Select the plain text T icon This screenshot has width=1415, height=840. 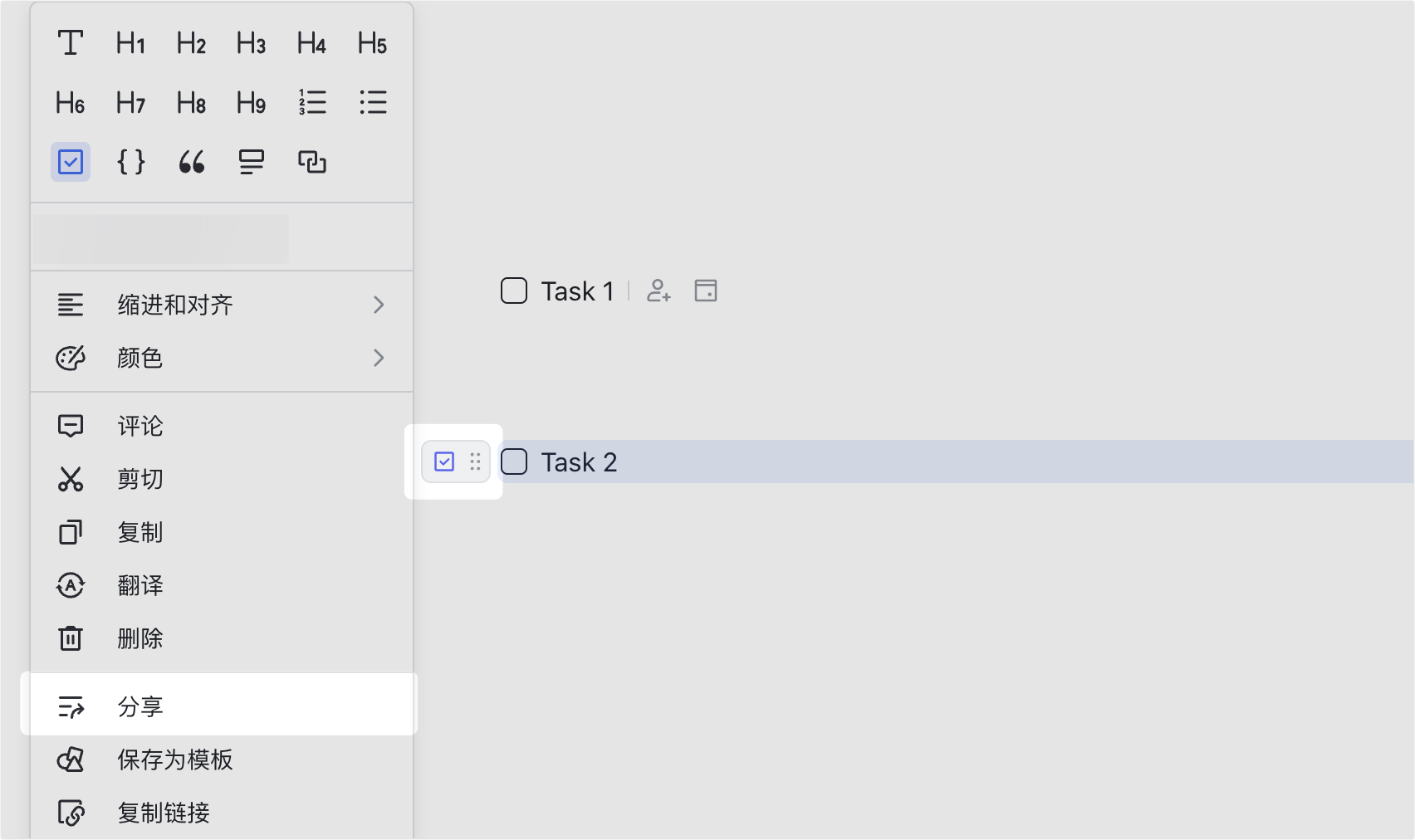pyautogui.click(x=71, y=43)
